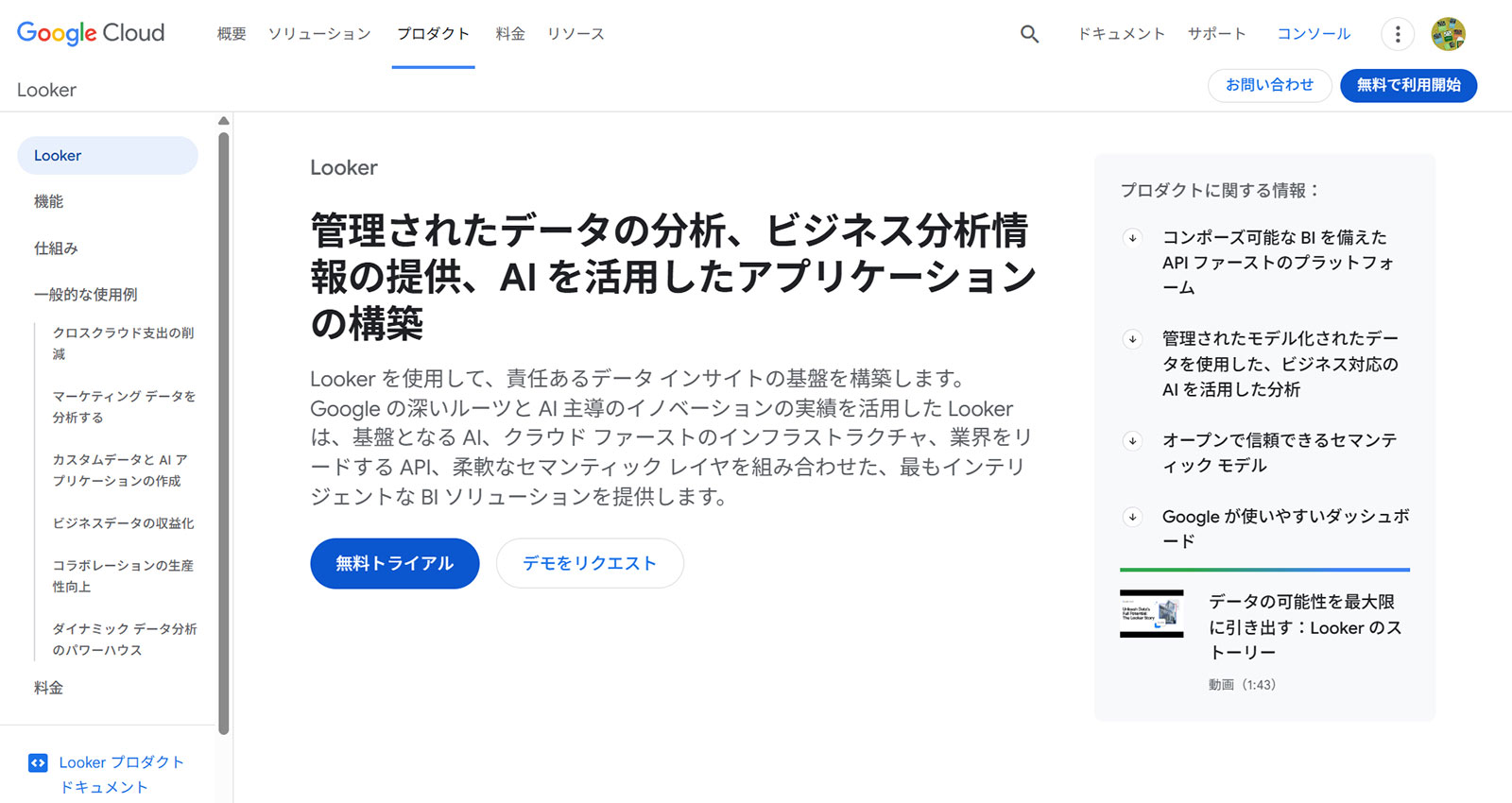Jump to 管理されたモデル化されたデータを使用した section

pos(1280,364)
